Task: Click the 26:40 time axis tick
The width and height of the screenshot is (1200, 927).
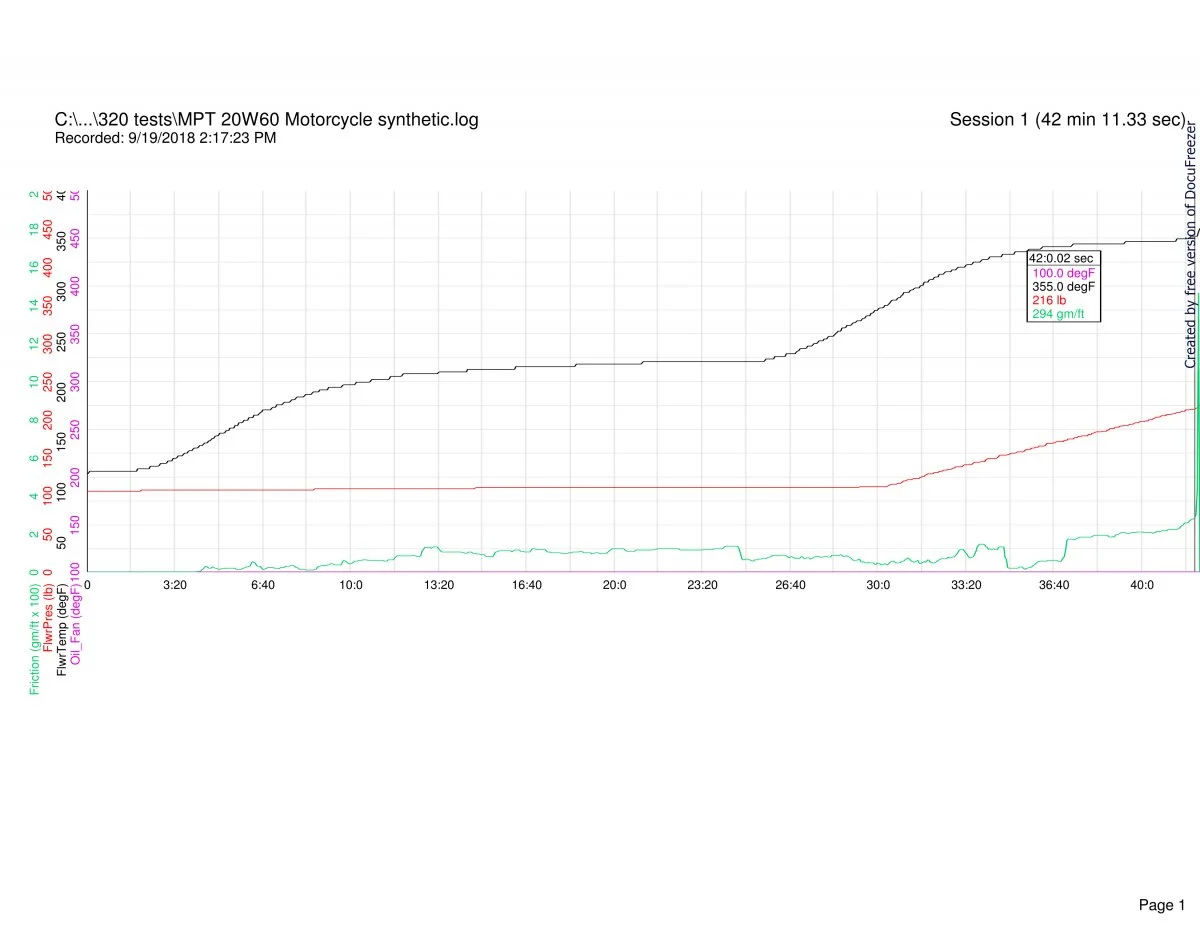Action: click(790, 585)
